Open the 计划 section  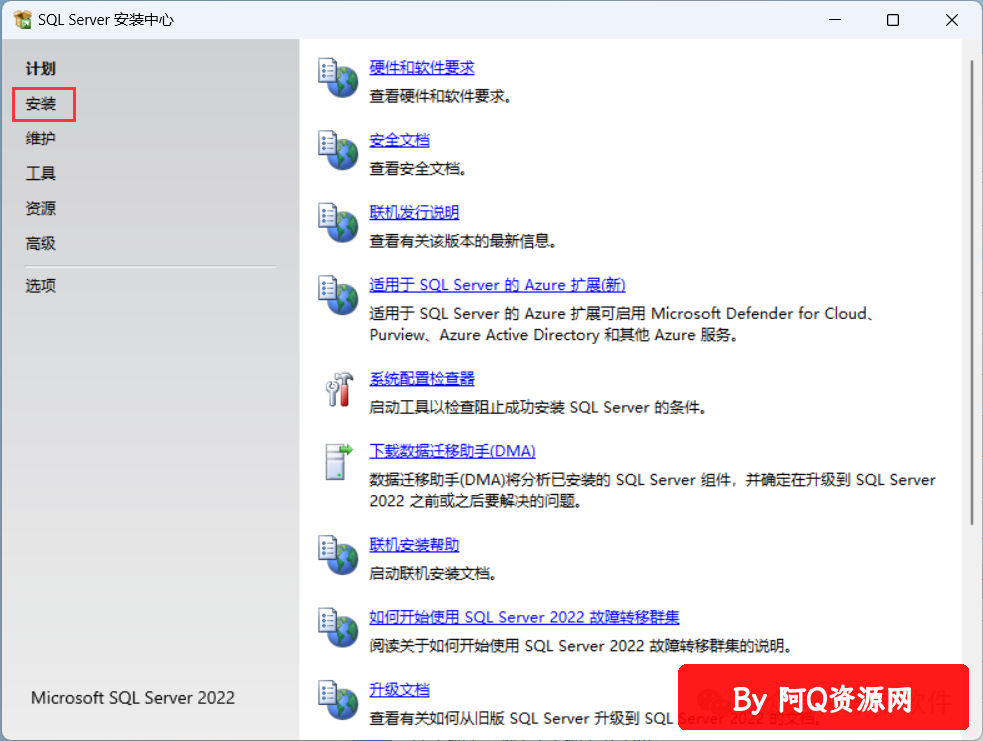41,69
